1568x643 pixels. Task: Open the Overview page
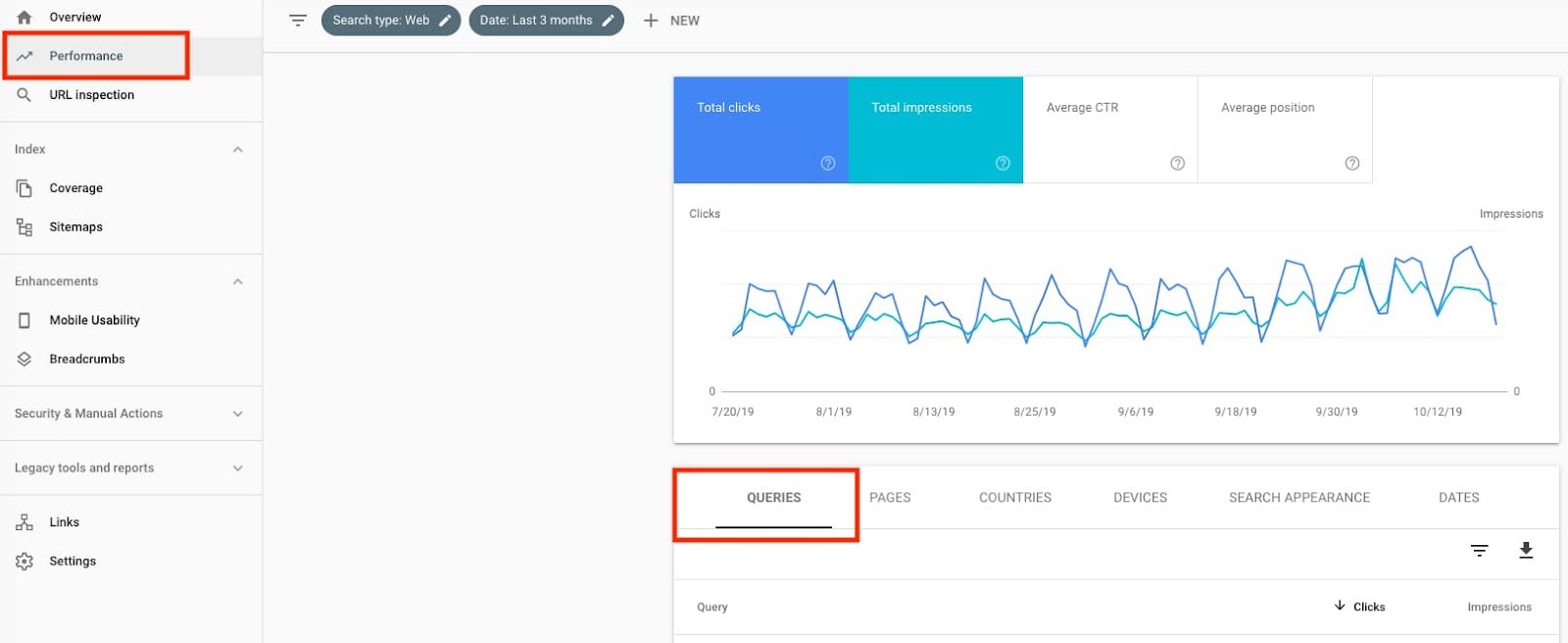[x=75, y=17]
